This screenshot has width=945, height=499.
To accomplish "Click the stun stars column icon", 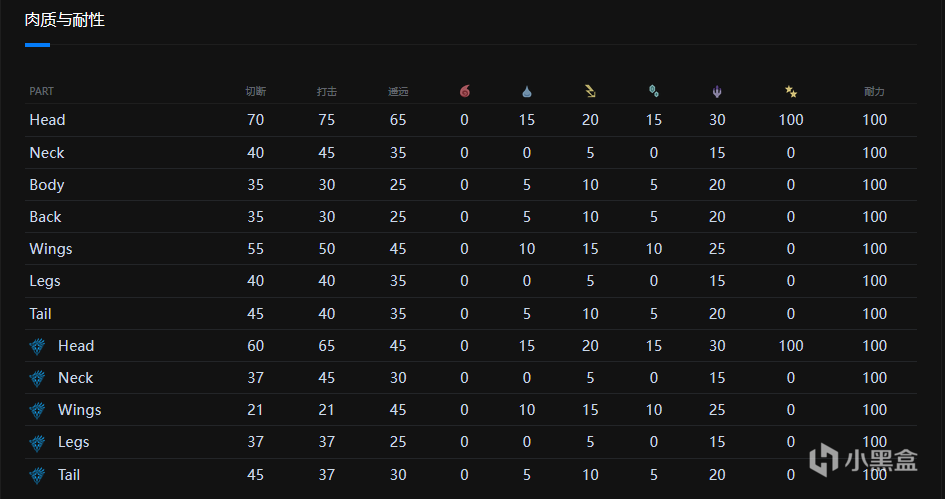I will (x=791, y=91).
